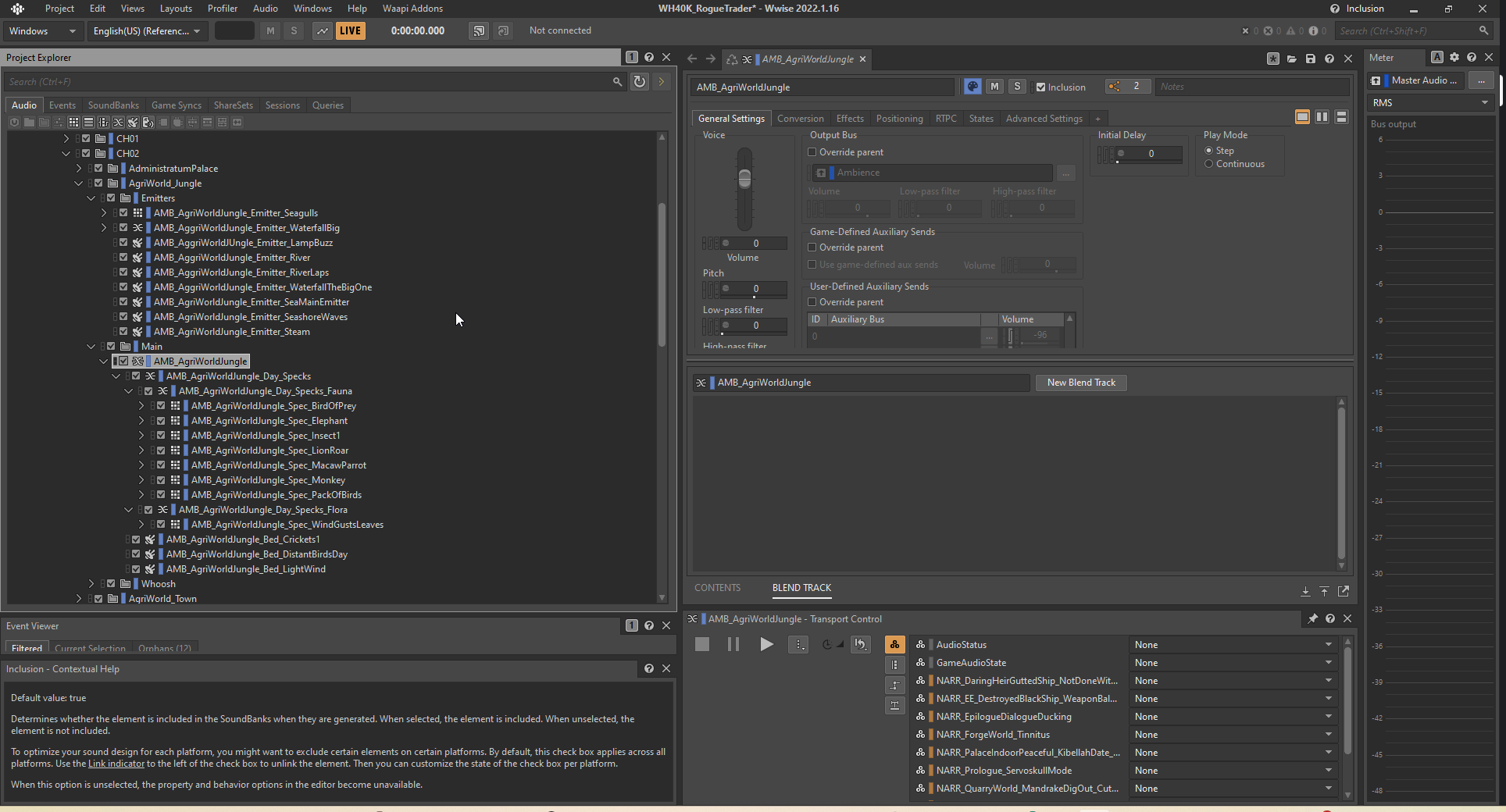This screenshot has width=1506, height=812.
Task: Toggle the Meter 'A' auto button
Action: tap(1437, 57)
